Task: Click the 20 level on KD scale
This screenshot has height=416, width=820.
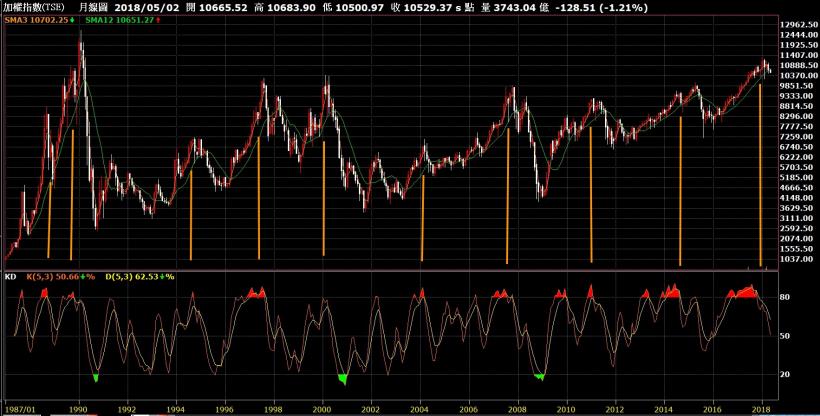Action: (785, 373)
